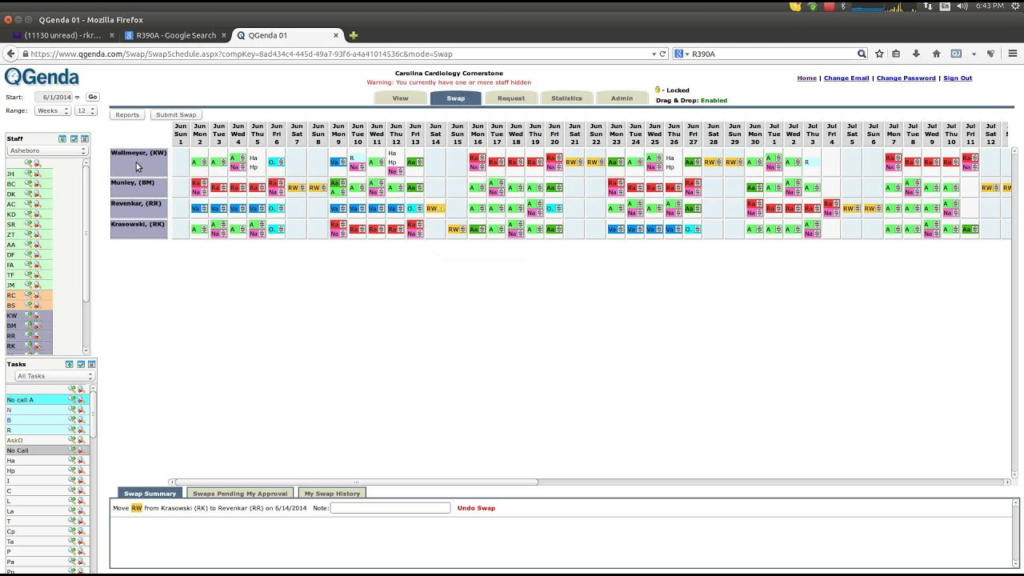
Task: Toggle red magnifier for staff RR
Action: pos(37,336)
